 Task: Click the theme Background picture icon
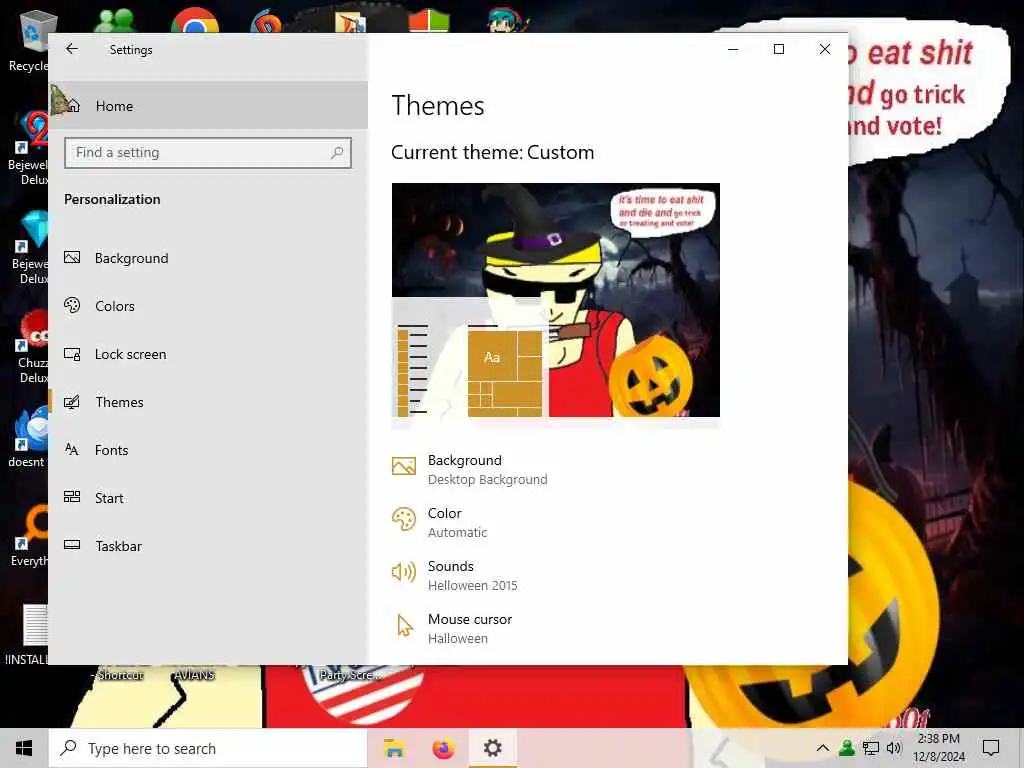point(404,466)
